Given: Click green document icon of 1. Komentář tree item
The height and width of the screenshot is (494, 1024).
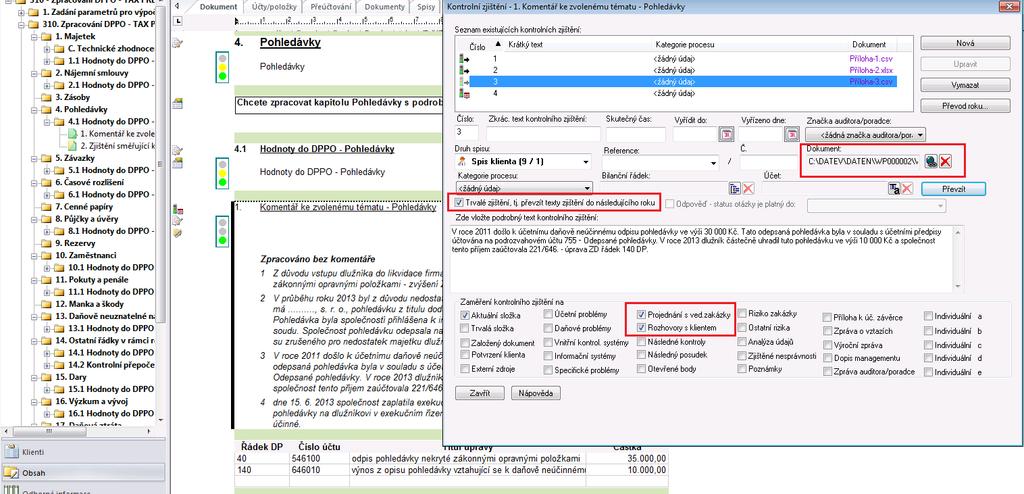Looking at the screenshot, I should click(72, 134).
